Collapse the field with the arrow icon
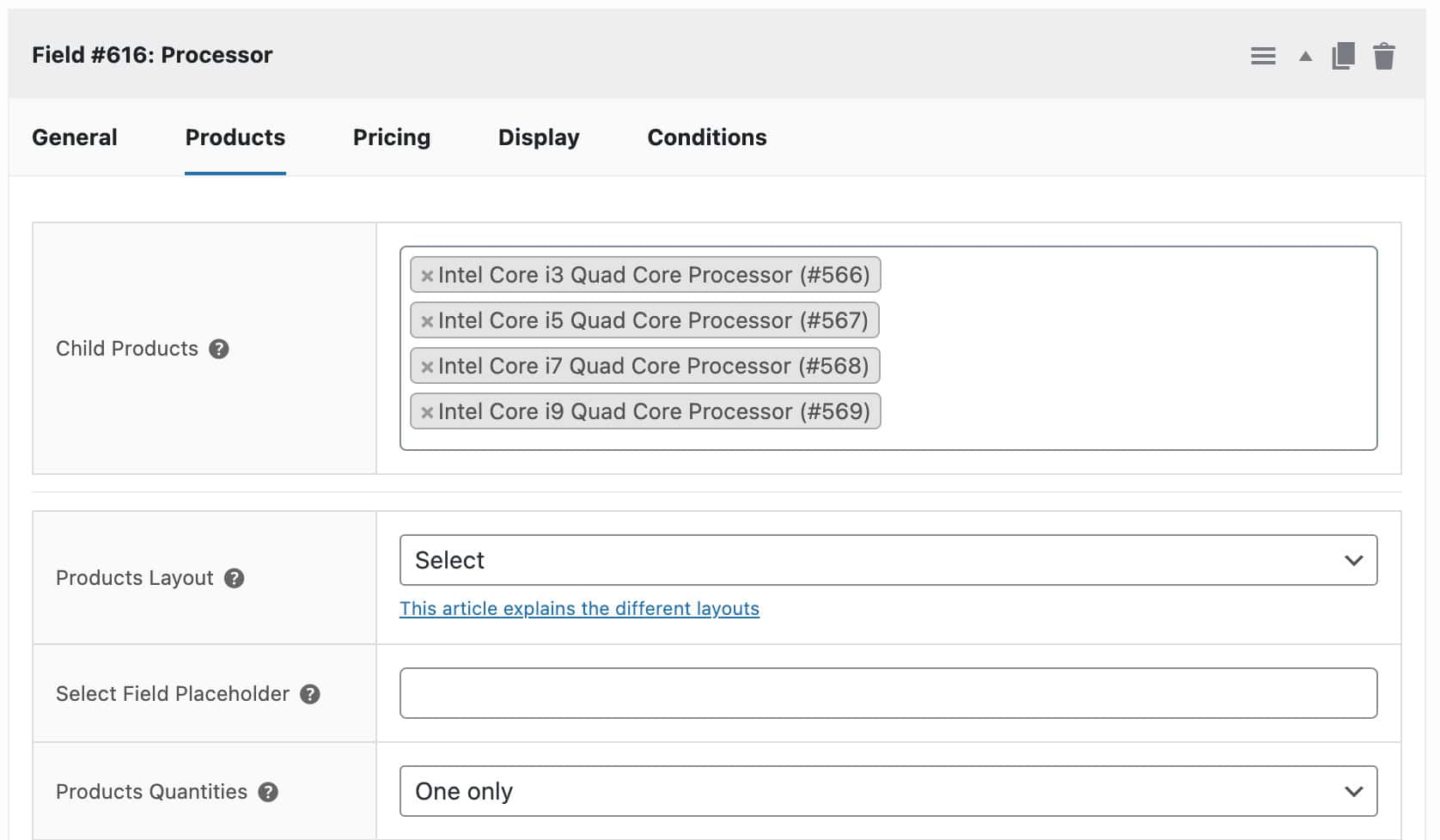Viewport: 1440px width, 840px height. [x=1303, y=55]
